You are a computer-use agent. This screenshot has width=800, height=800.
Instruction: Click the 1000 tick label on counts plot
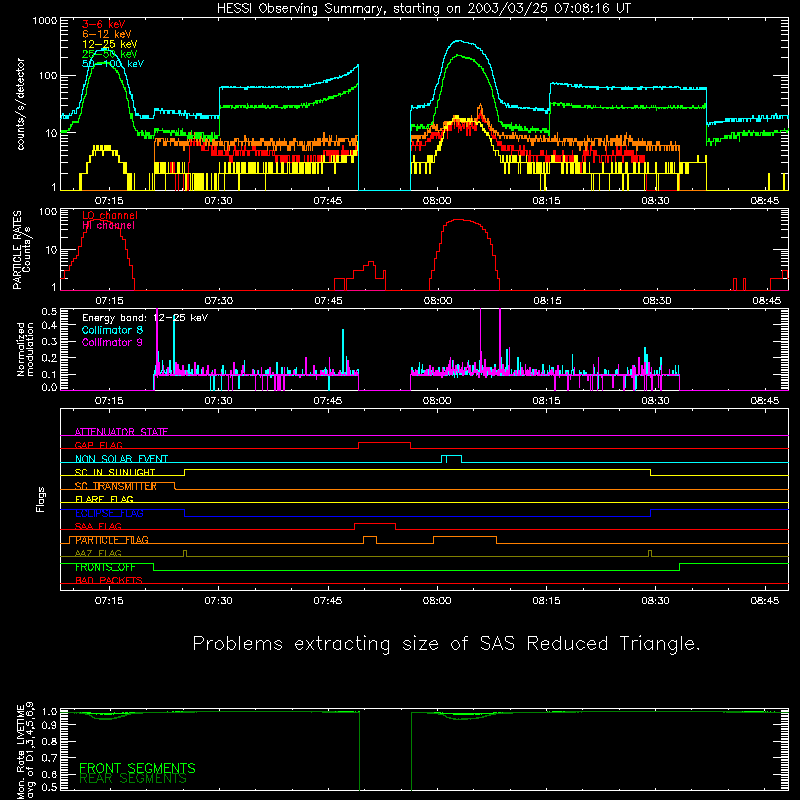point(44,21)
